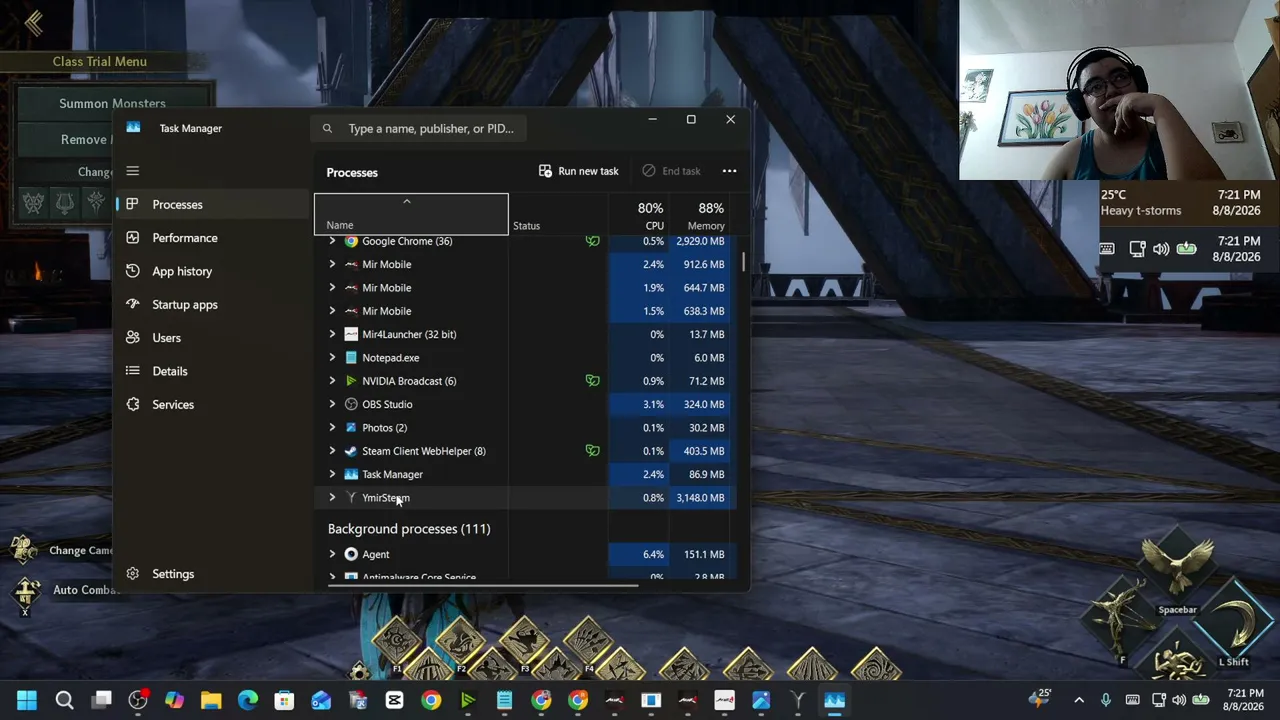The image size is (1280, 720).
Task: Expand the Mir4Launcher (32 bit) process
Action: [332, 334]
